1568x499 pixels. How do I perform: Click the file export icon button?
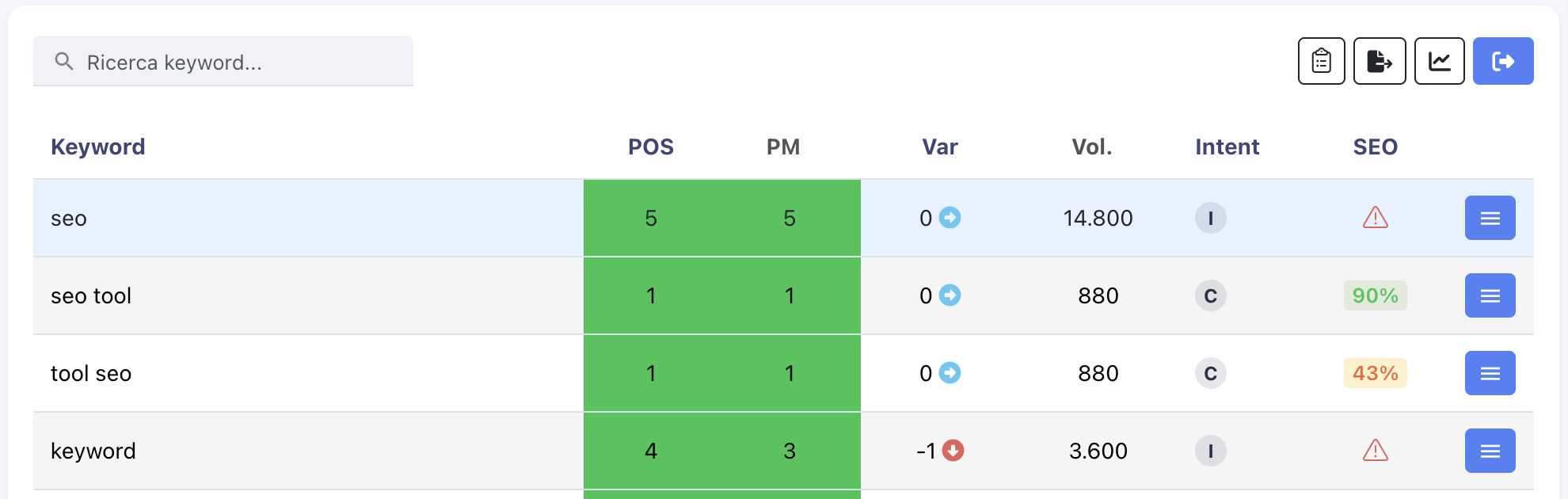[x=1380, y=61]
